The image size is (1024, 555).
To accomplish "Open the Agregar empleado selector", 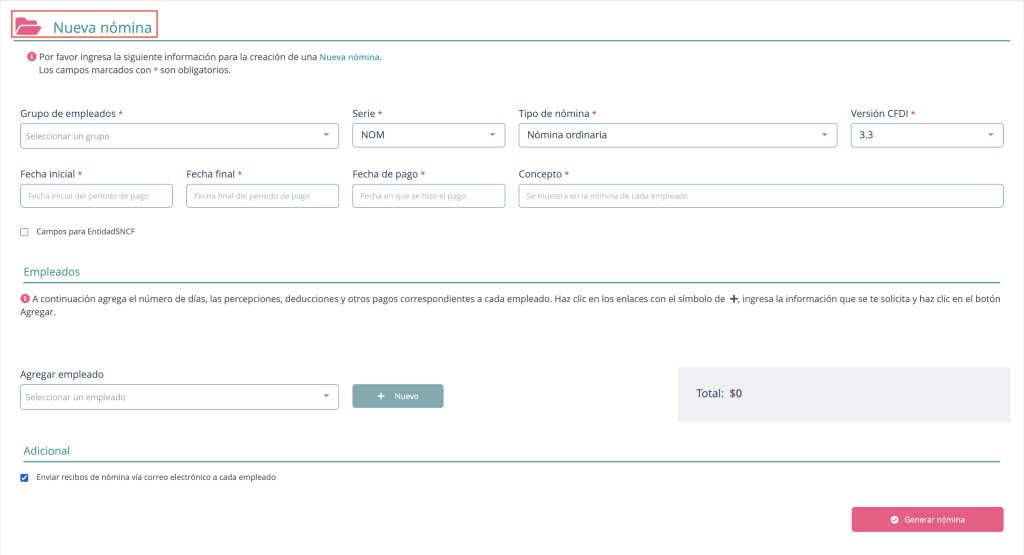I will pos(179,397).
